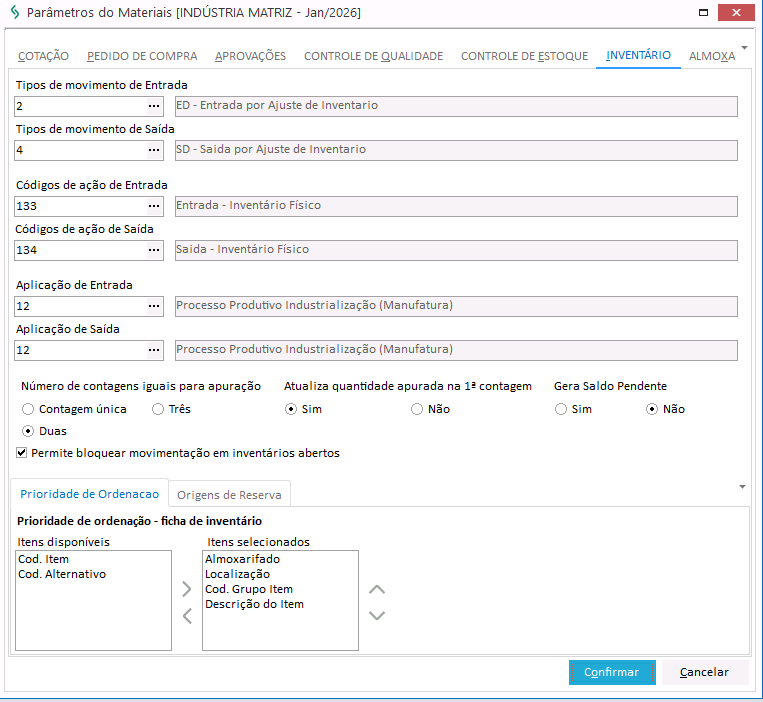The height and width of the screenshot is (702, 763).
Task: Click Saida - Inventário Físico description field
Action: click(x=456, y=250)
